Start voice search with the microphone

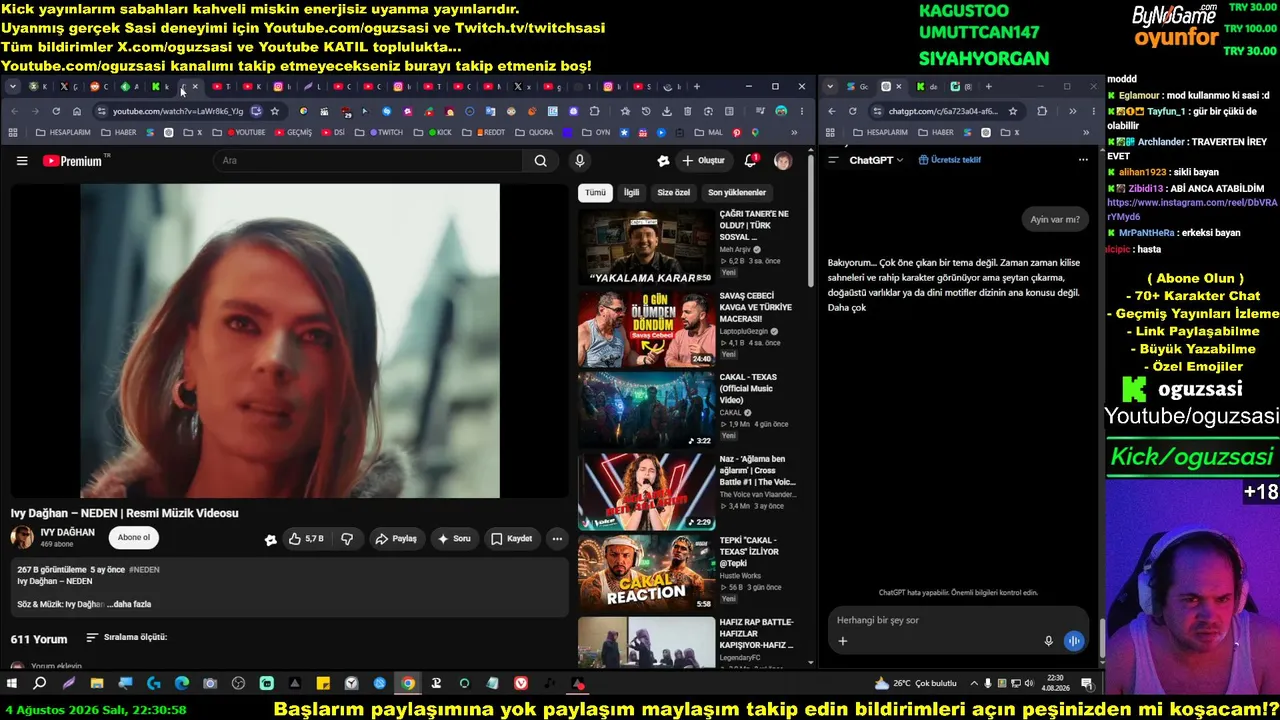point(579,160)
